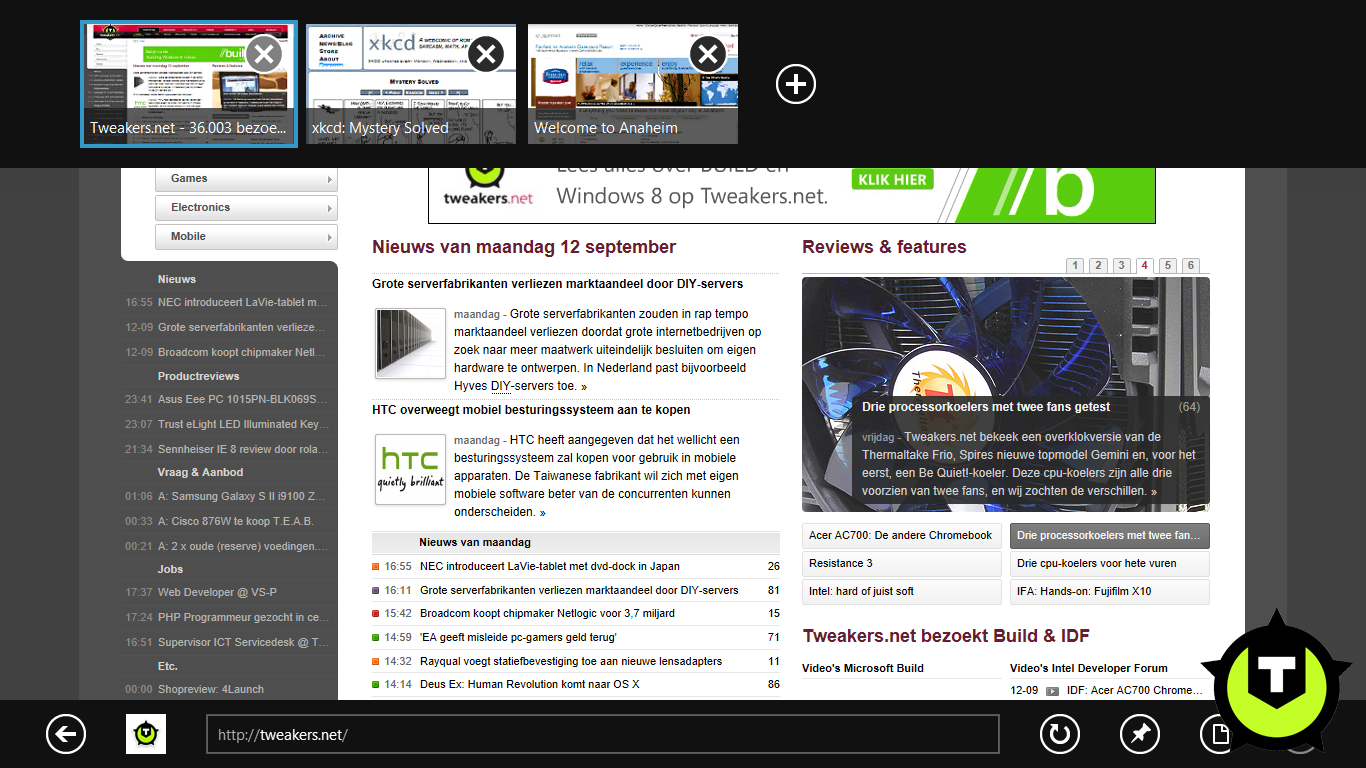Switch to the Welcome to Anaheim tab
1366x768 pixels.
(633, 84)
